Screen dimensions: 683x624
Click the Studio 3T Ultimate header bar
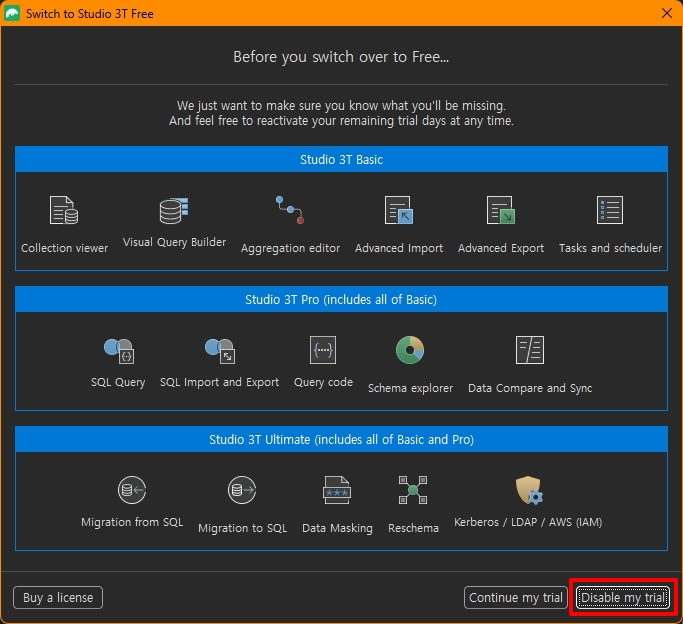pyautogui.click(x=342, y=439)
